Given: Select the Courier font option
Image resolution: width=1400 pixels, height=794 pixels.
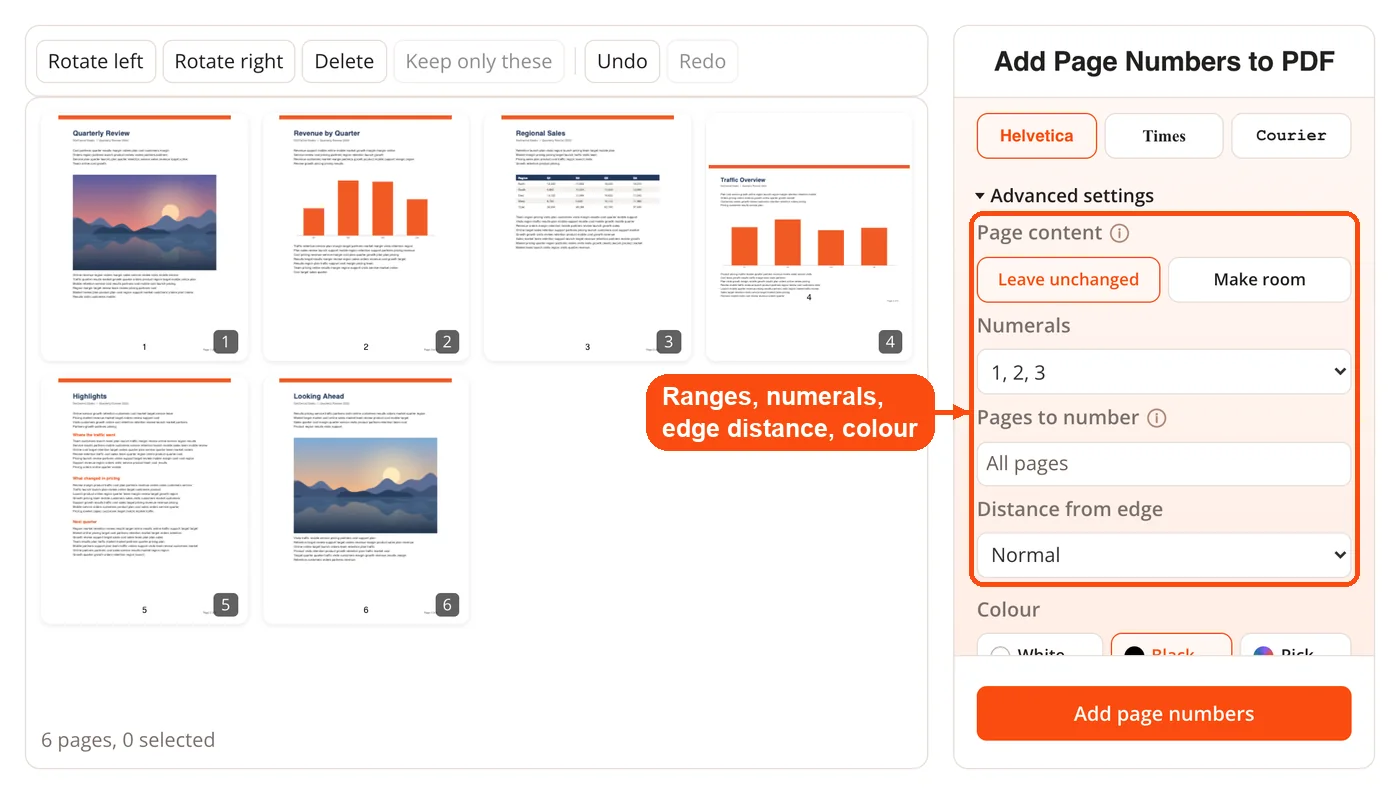Looking at the screenshot, I should click(x=1291, y=136).
